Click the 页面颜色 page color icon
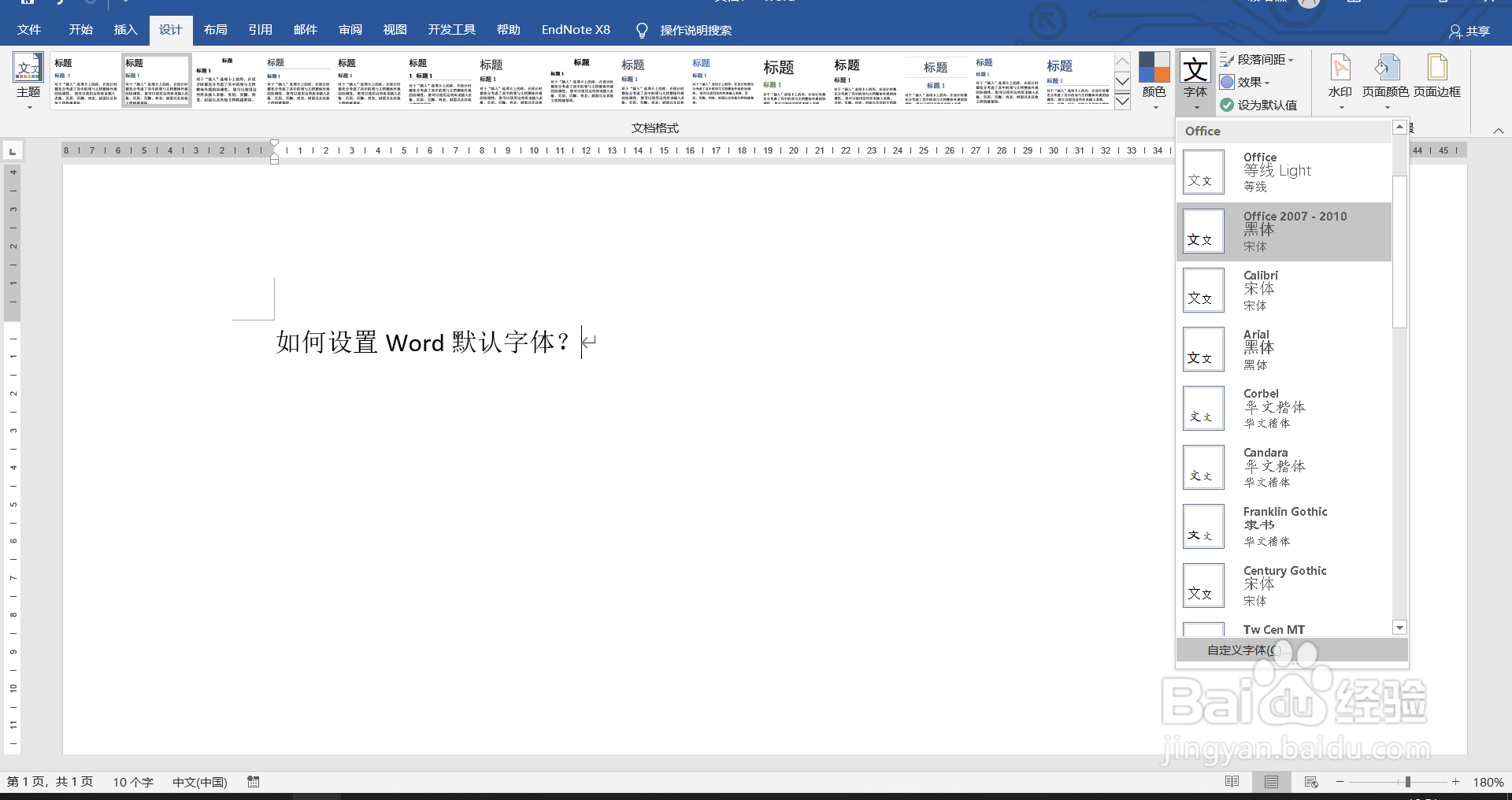Screen dimensions: 1512x800 [1386, 69]
